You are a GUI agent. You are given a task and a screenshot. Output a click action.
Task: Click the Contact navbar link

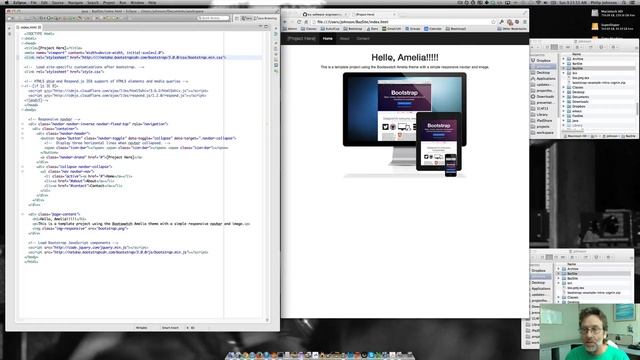363,38
